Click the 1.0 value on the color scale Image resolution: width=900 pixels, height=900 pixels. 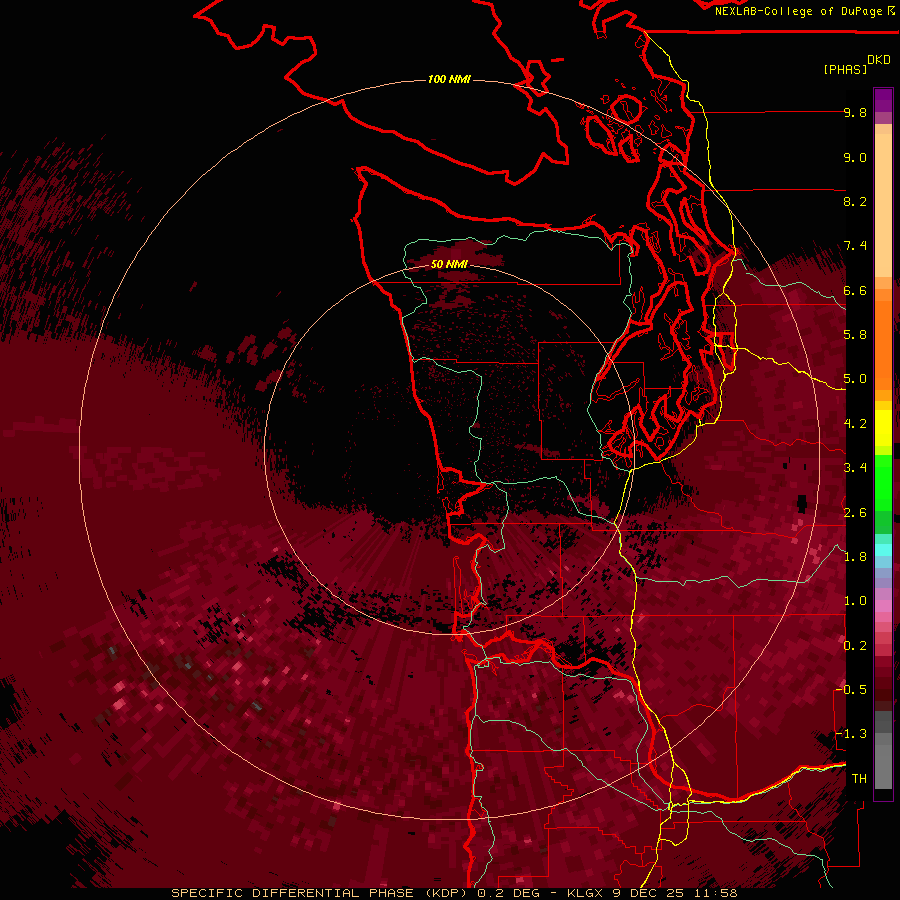click(x=855, y=601)
